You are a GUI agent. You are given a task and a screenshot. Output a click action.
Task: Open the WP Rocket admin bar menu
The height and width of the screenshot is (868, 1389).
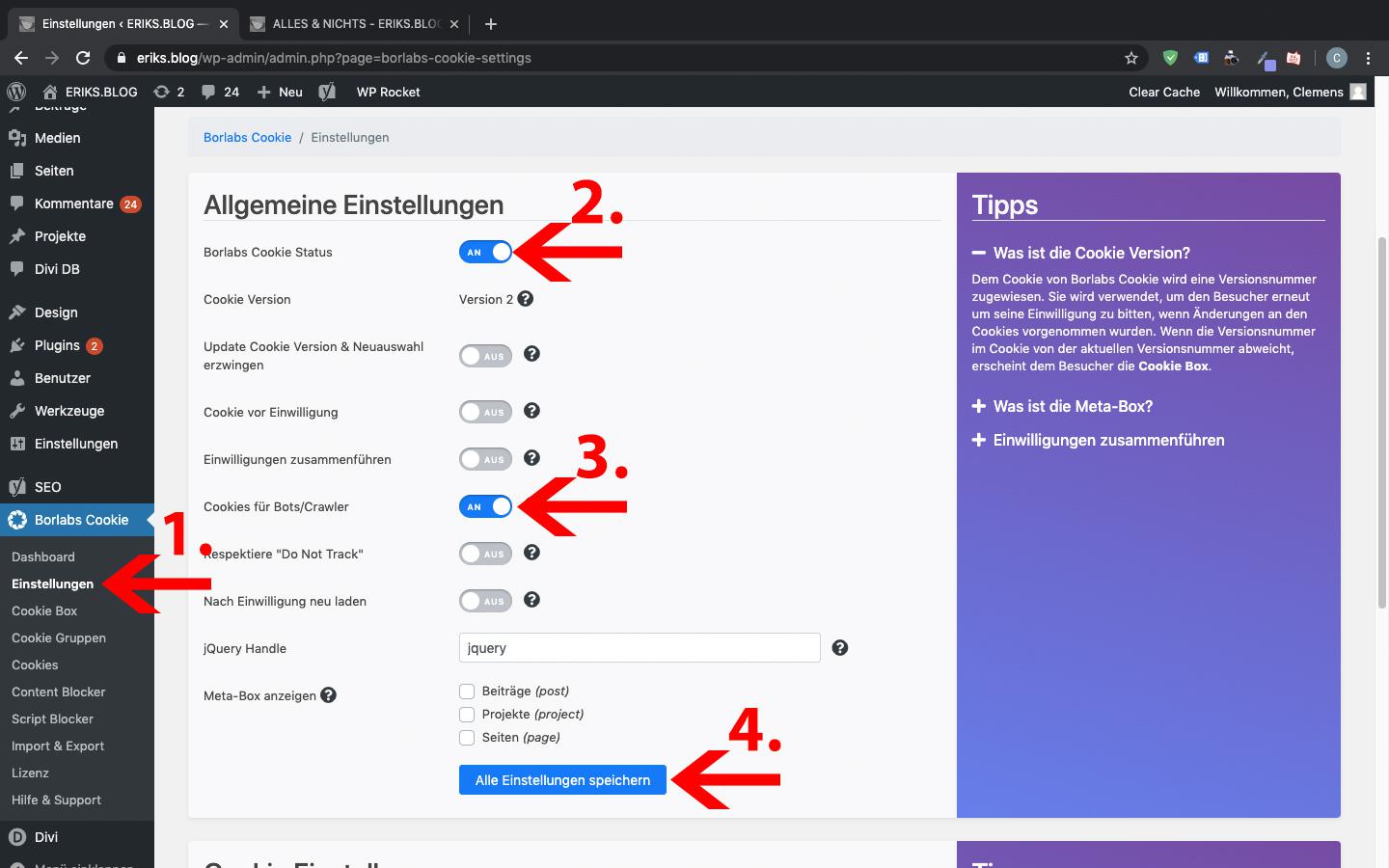point(388,92)
